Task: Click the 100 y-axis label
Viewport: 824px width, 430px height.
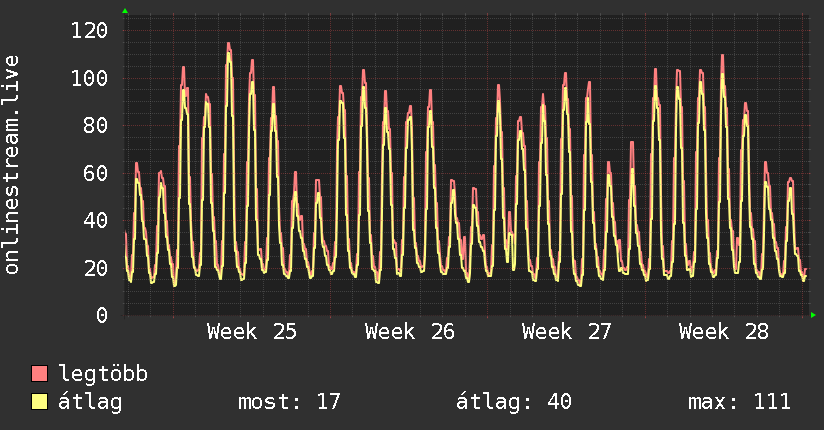Action: [89, 78]
